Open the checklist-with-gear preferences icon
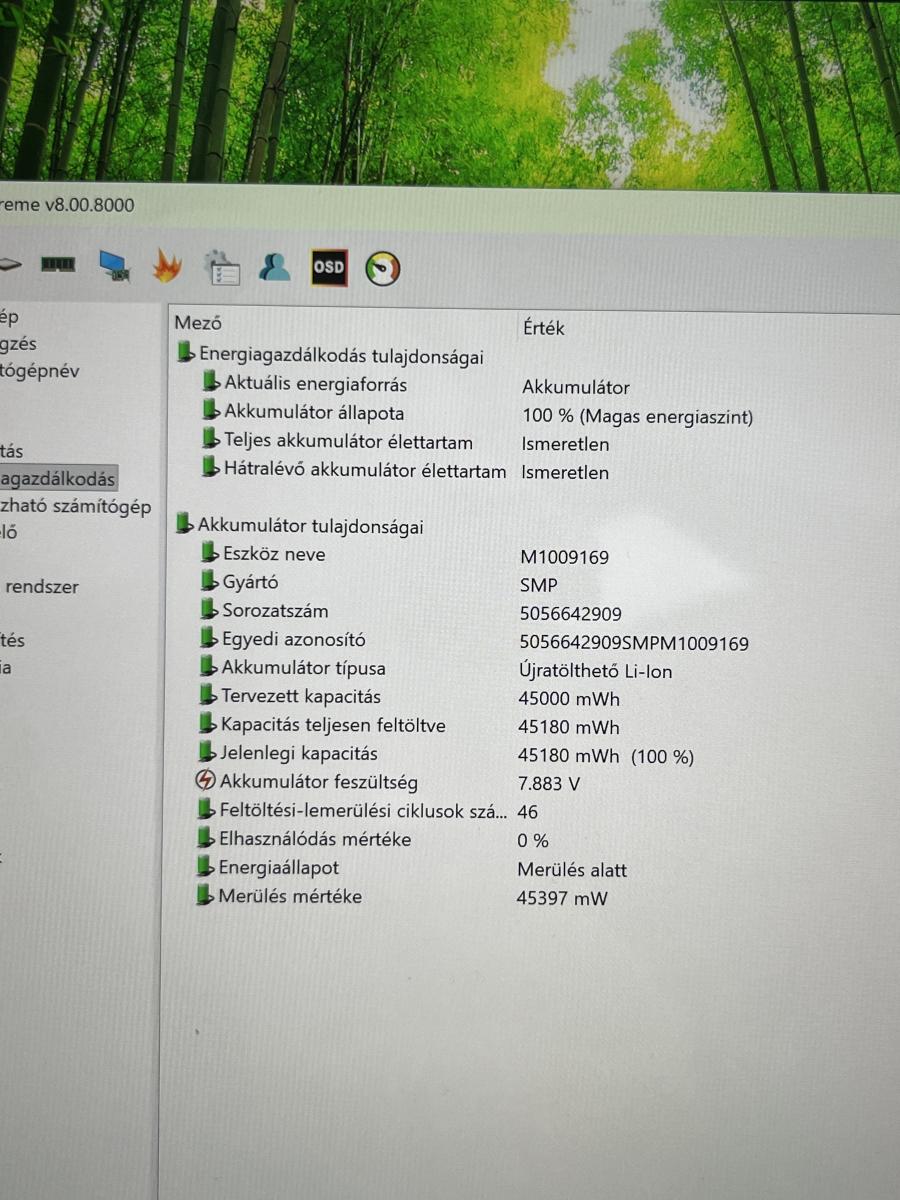This screenshot has width=900, height=1200. tap(221, 268)
